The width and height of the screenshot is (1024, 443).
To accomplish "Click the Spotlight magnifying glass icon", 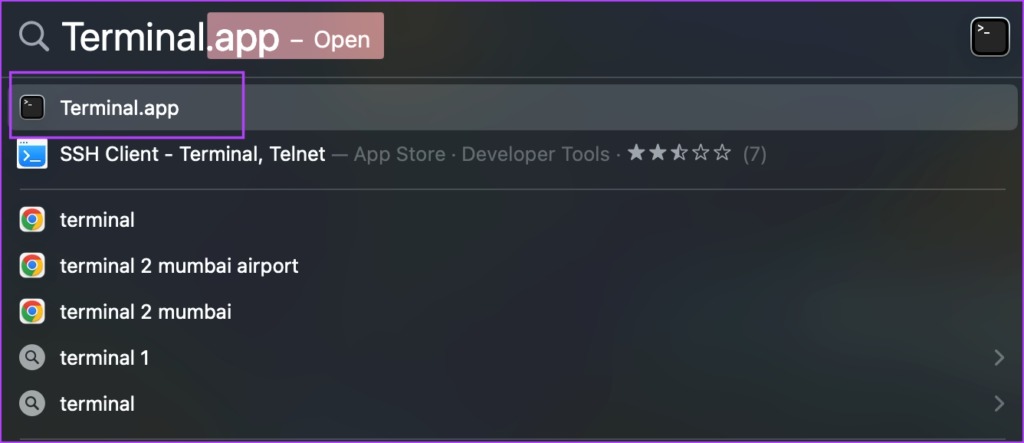I will tap(34, 36).
